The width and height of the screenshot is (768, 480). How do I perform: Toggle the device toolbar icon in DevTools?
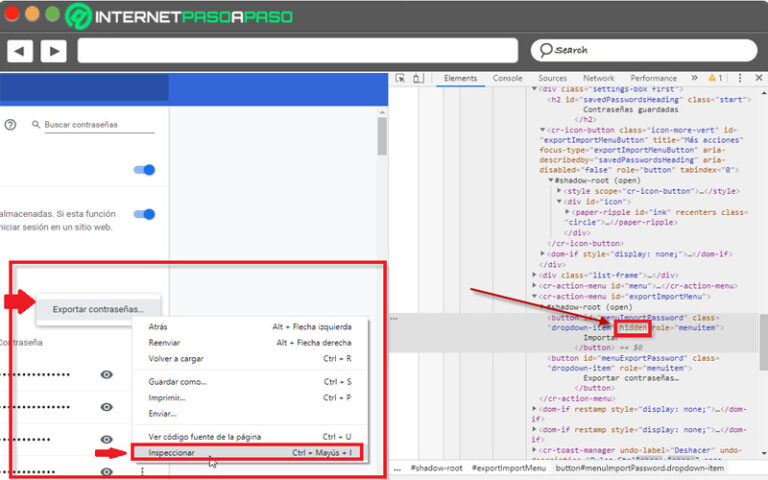[x=418, y=78]
